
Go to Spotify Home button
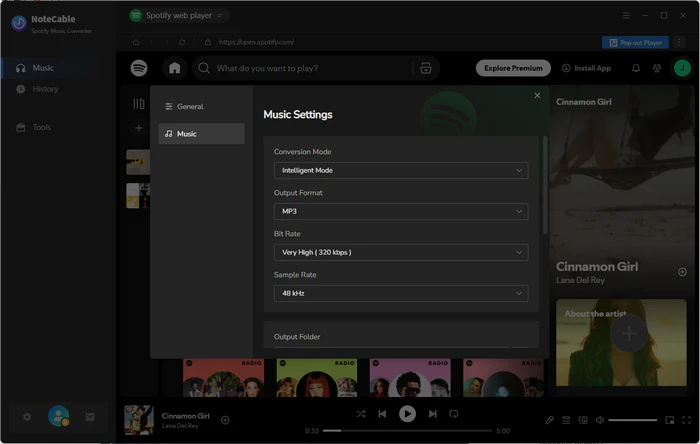[x=175, y=68]
